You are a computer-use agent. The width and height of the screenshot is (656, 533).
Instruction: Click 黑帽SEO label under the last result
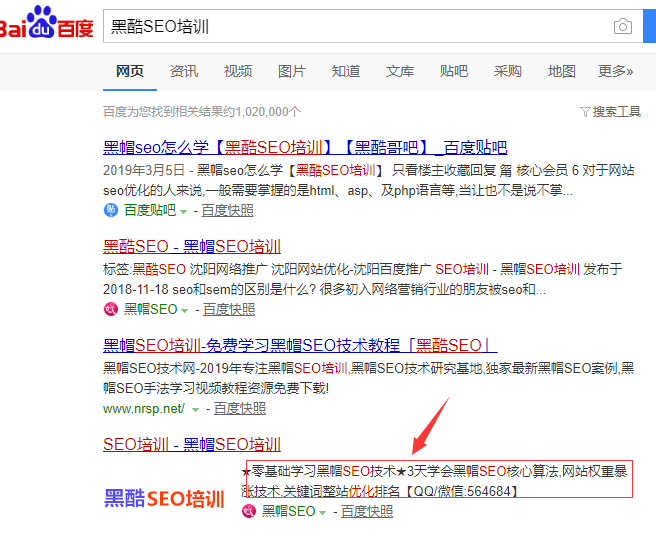[x=288, y=511]
